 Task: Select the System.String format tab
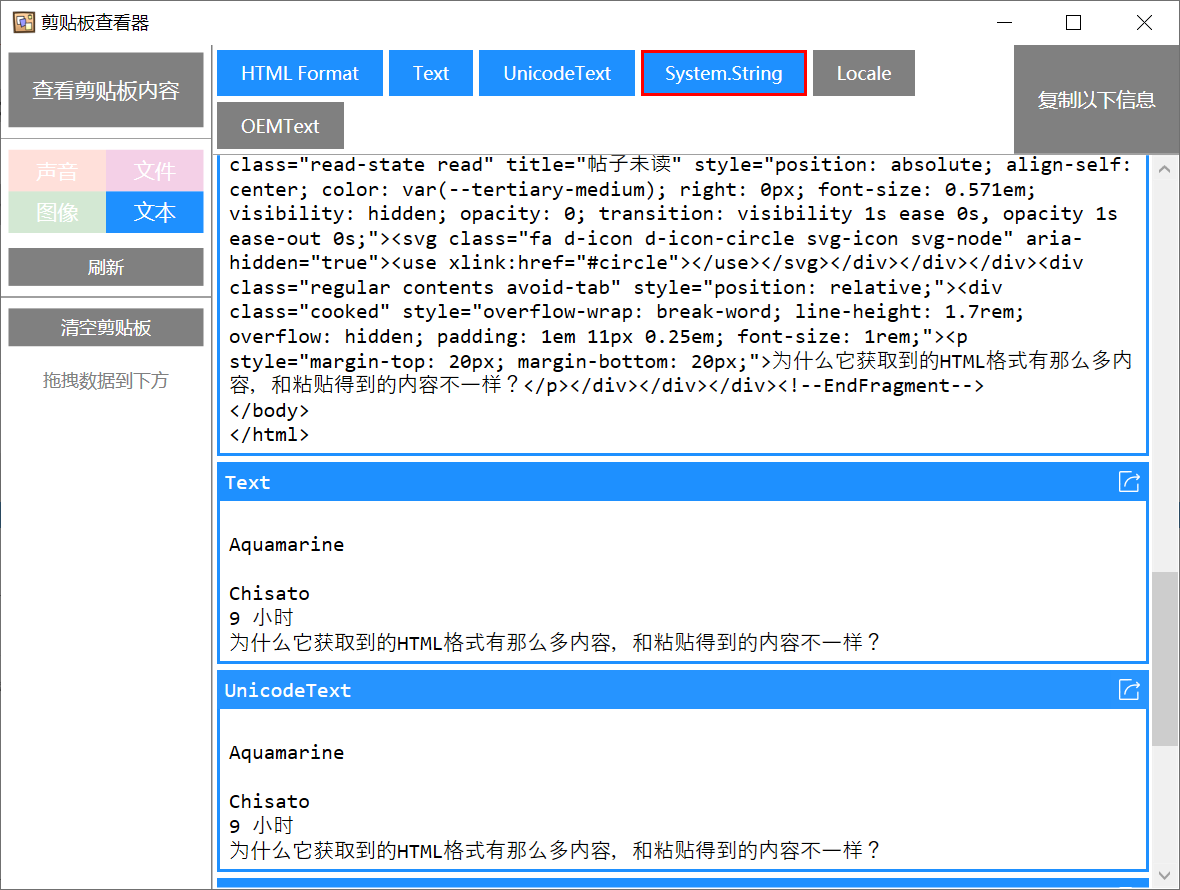pyautogui.click(x=723, y=73)
